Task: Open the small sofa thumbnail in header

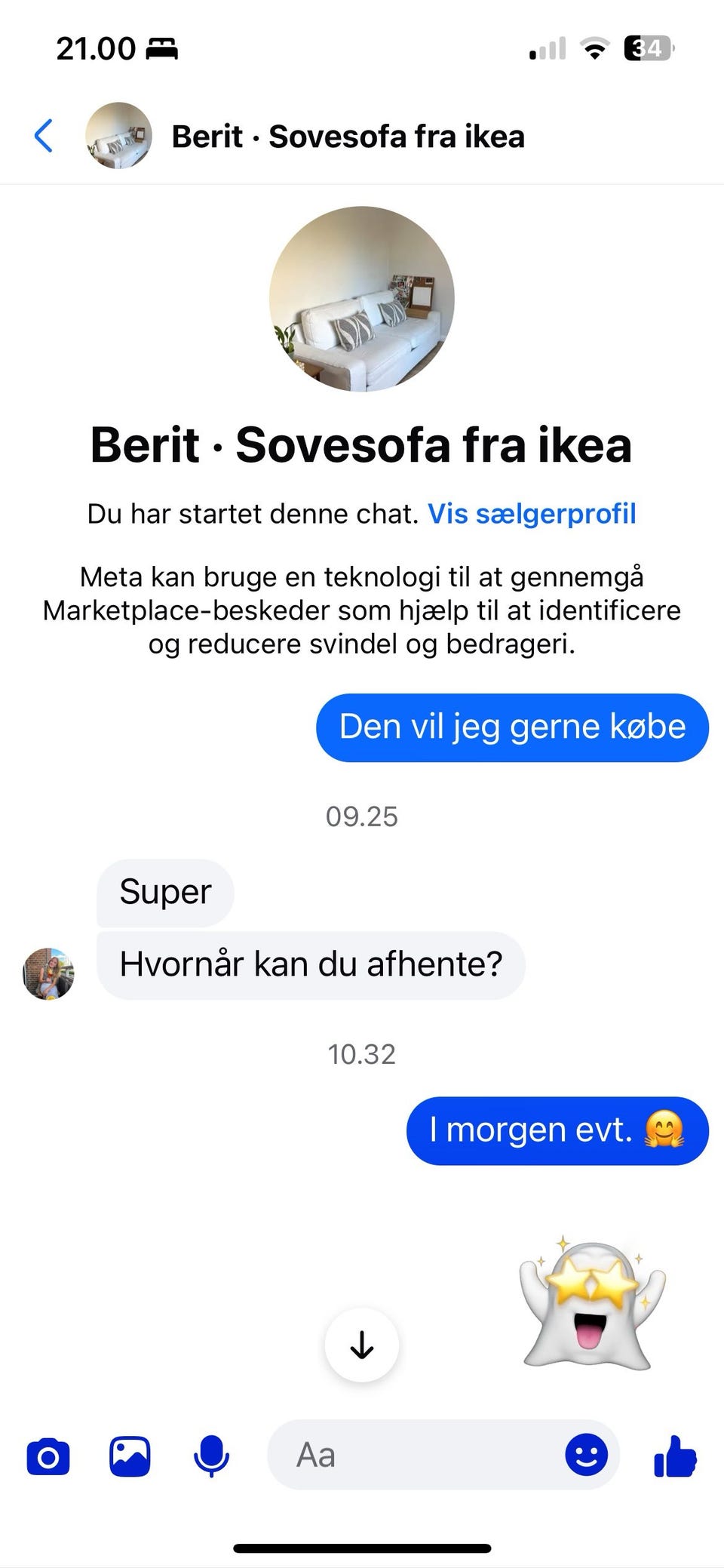Action: [118, 136]
